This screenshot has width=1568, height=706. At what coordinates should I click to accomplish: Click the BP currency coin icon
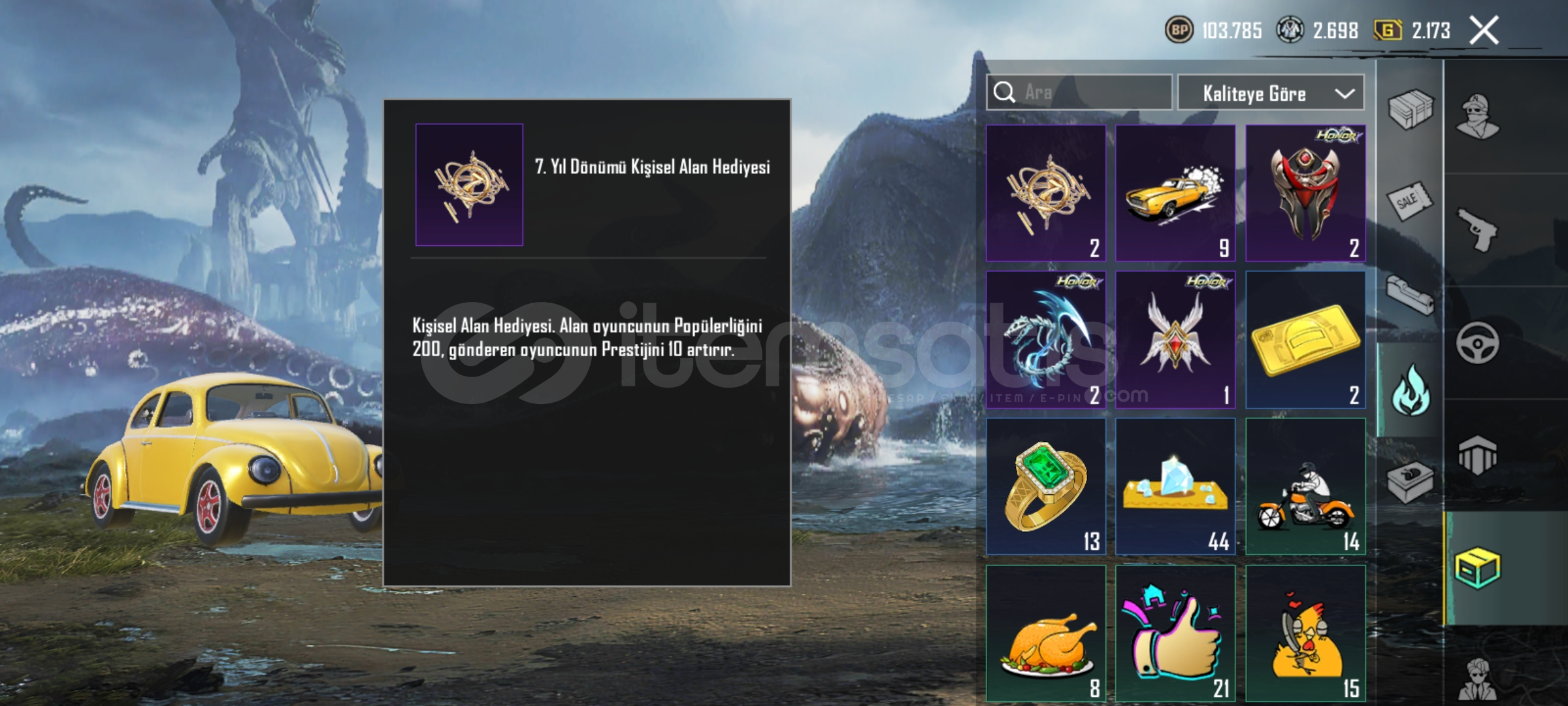[x=1179, y=30]
